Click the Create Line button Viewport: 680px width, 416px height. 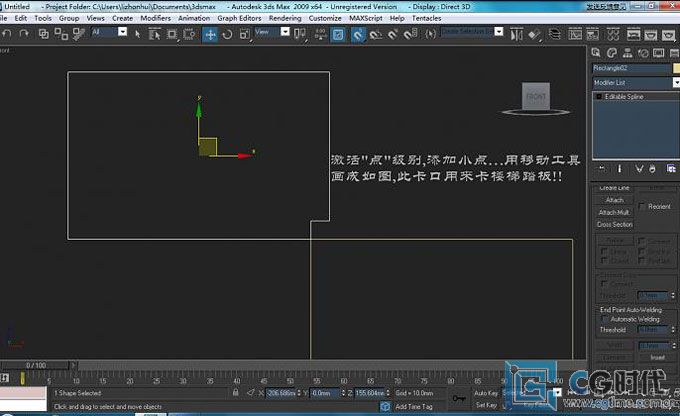(615, 188)
